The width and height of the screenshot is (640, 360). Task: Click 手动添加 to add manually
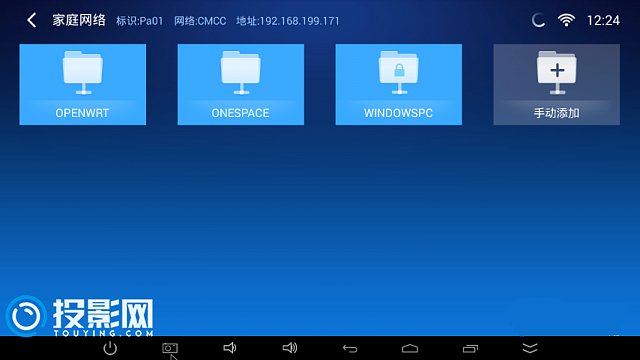click(557, 84)
